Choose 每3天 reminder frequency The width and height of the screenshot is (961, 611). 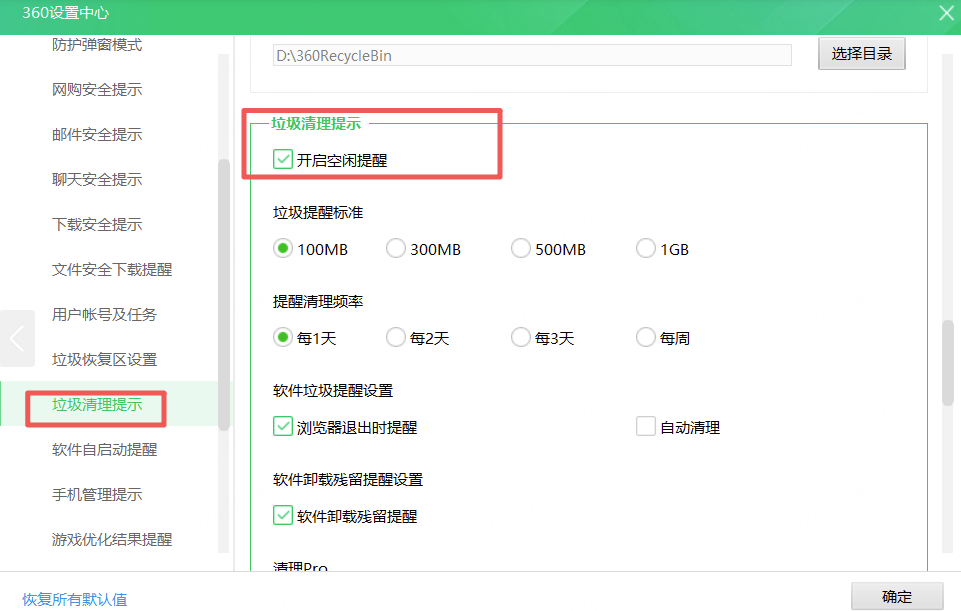520,338
